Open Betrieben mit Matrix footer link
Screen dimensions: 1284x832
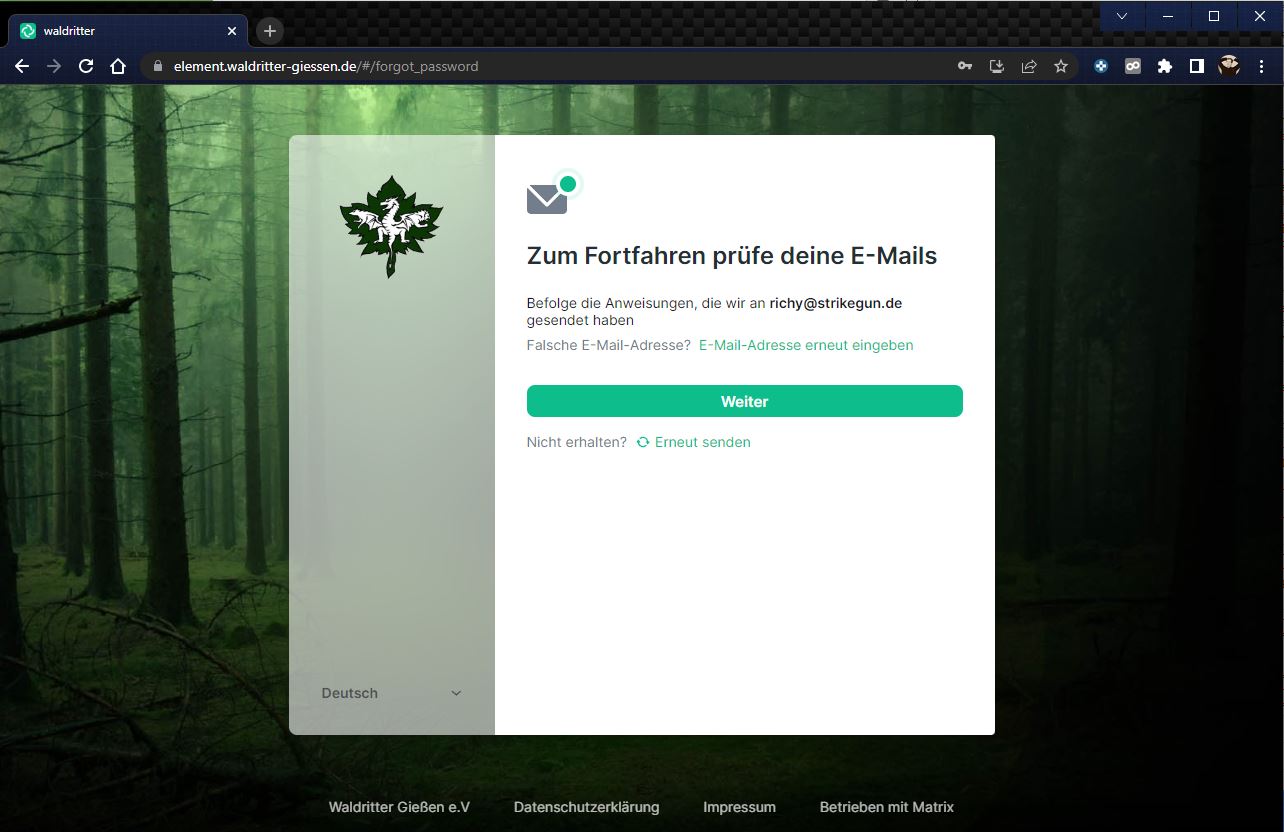tap(886, 807)
